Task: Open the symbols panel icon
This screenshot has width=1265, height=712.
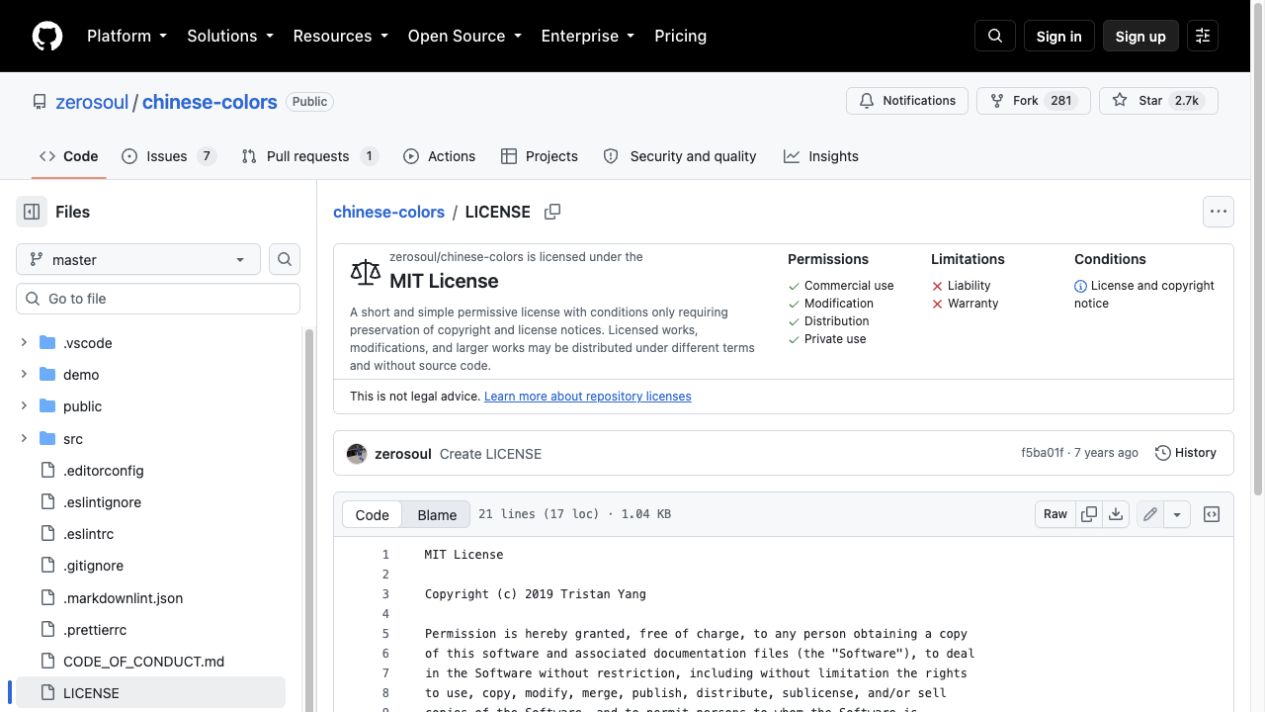Action: pos(1211,514)
